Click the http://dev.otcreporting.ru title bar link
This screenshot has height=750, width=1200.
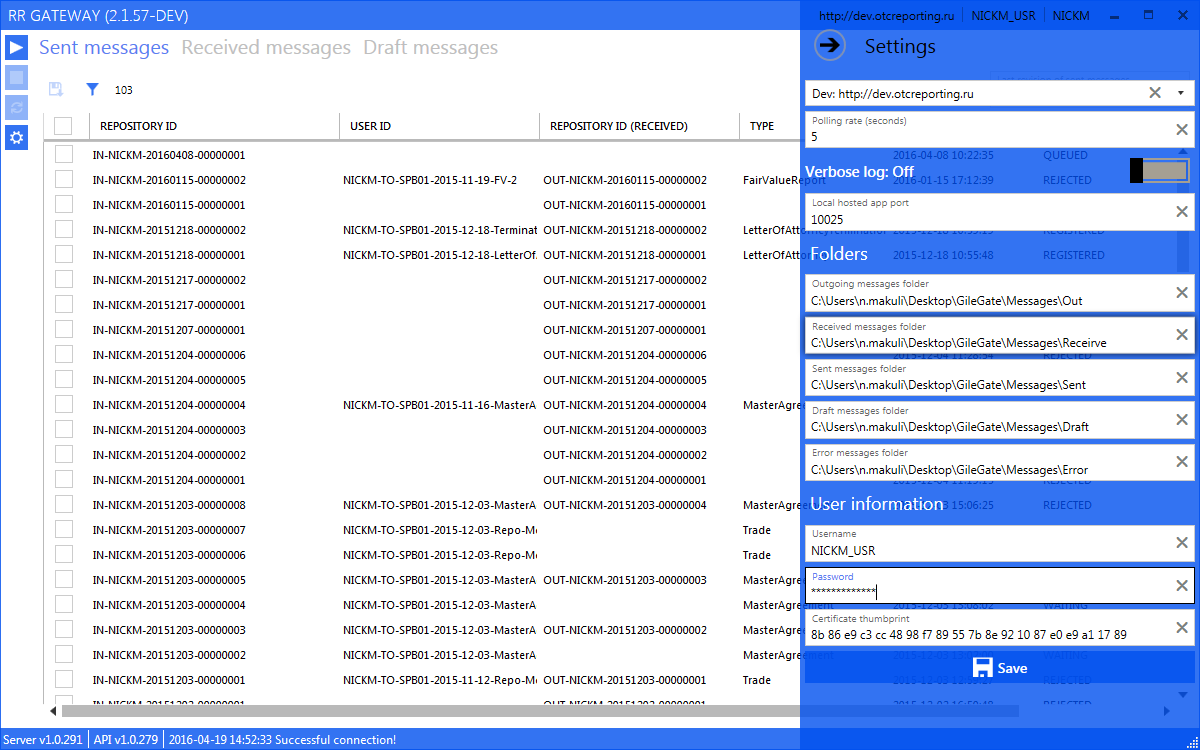pyautogui.click(x=886, y=16)
